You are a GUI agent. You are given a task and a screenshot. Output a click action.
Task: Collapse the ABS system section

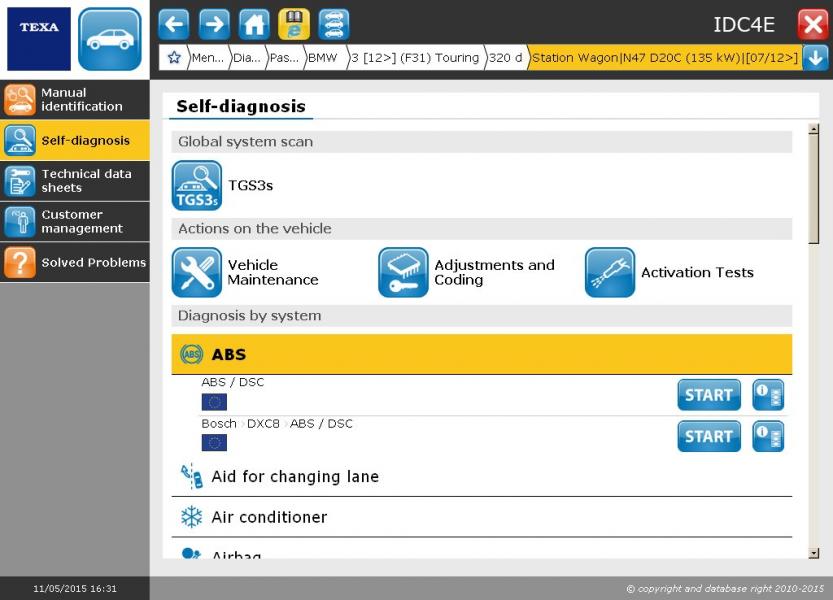(x=482, y=354)
